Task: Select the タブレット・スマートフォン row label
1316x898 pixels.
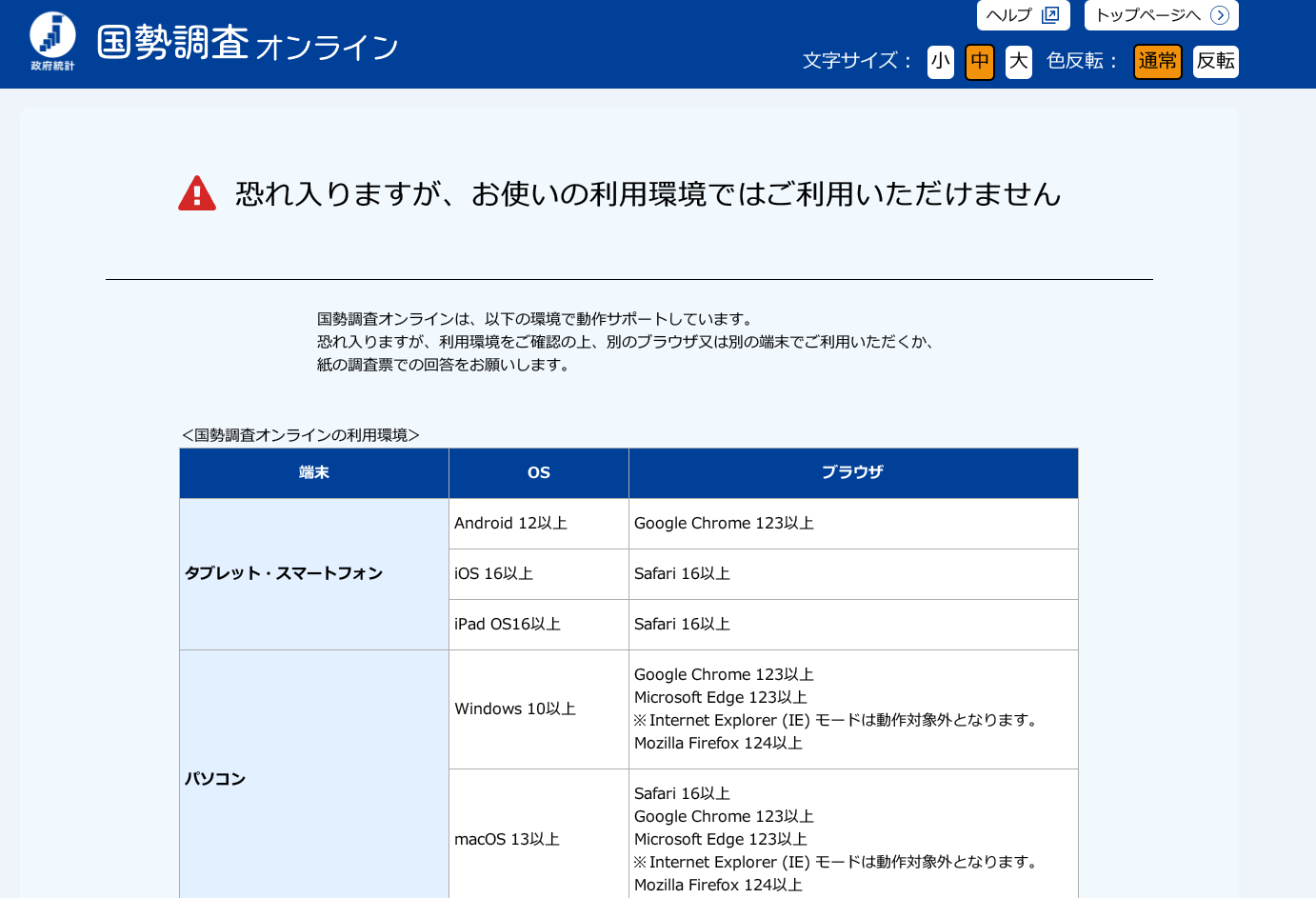Action: pyautogui.click(x=284, y=573)
